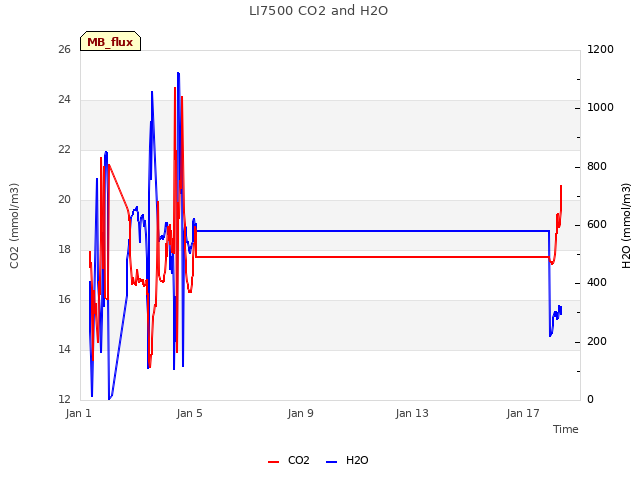Click the MB_flux label box
The height and width of the screenshot is (480, 640).
coord(110,41)
